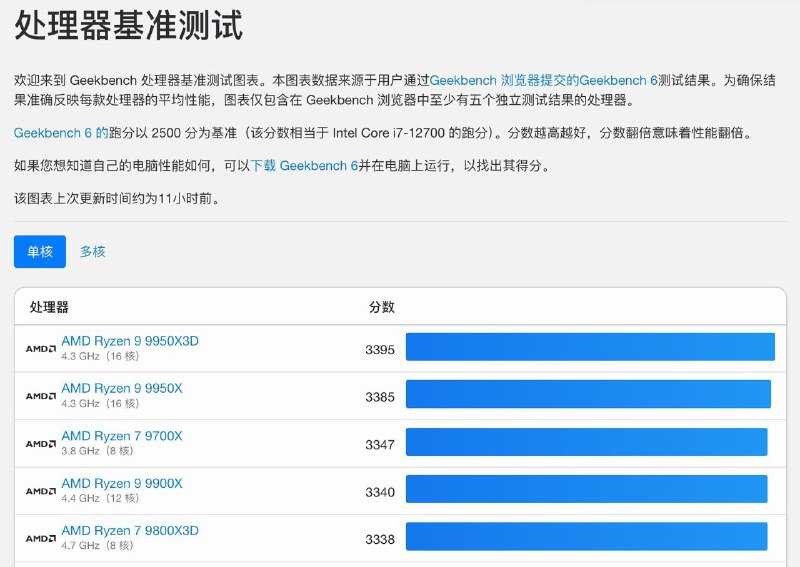Click AMD logo beside Ryzen 9 9900X

coord(40,491)
